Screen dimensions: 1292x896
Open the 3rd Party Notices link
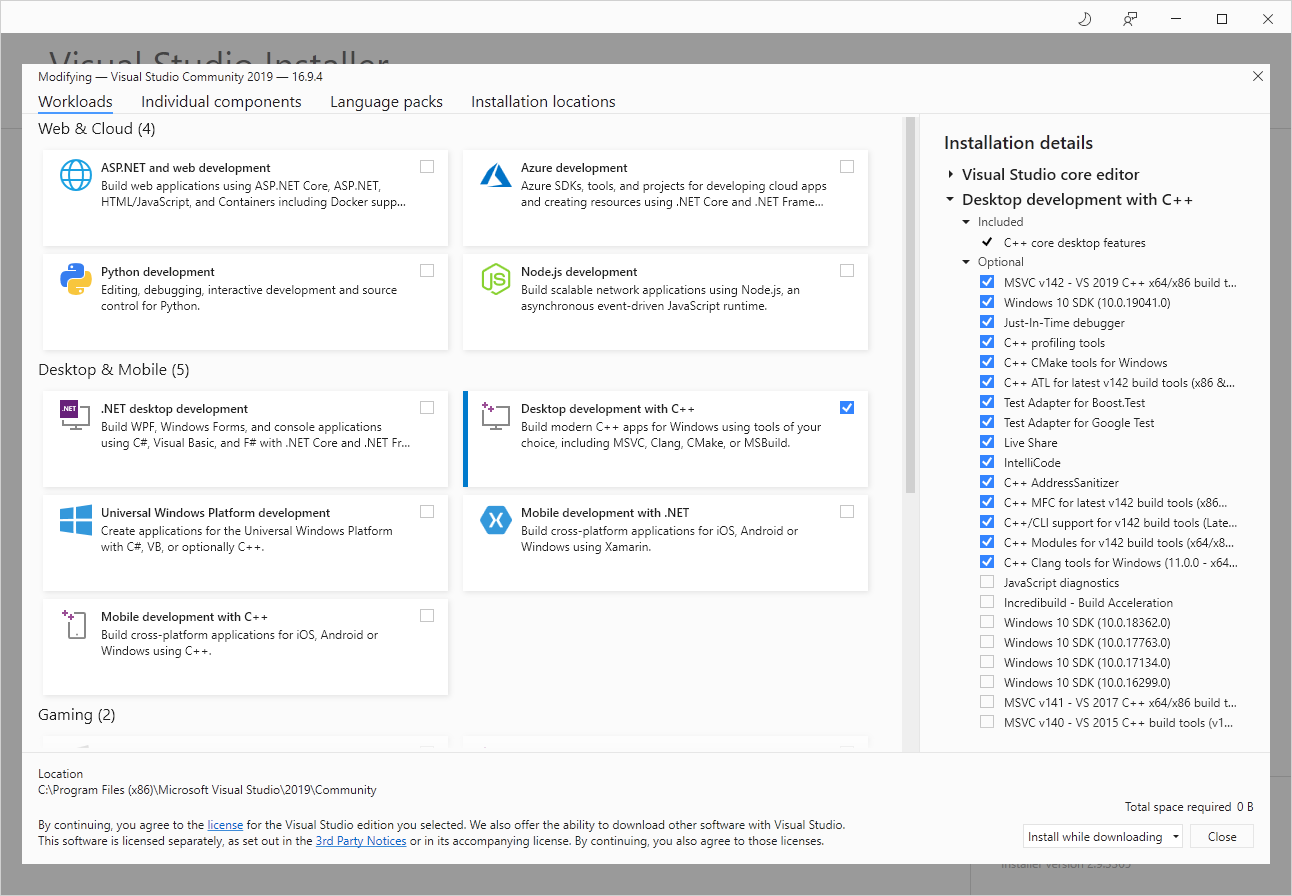361,841
